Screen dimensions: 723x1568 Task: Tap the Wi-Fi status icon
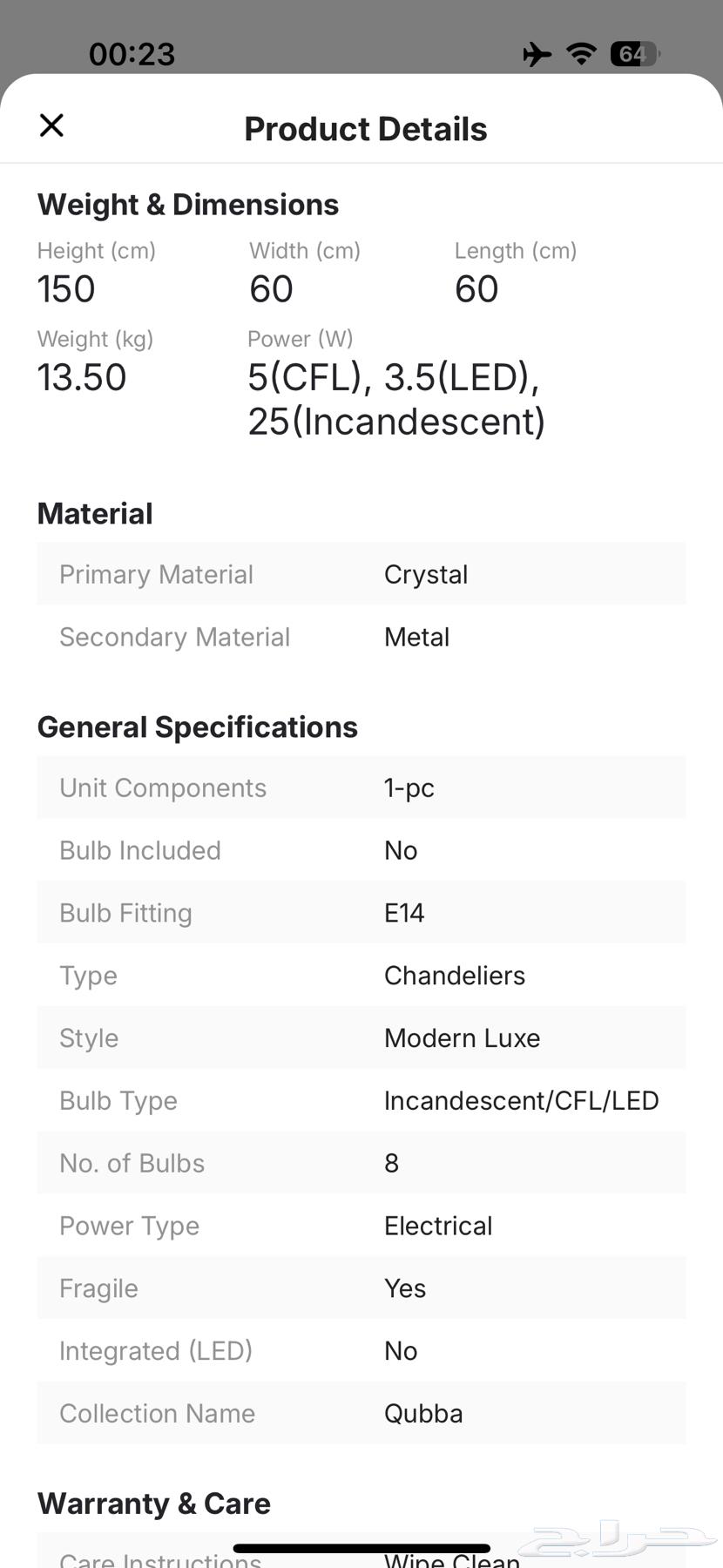click(x=581, y=54)
